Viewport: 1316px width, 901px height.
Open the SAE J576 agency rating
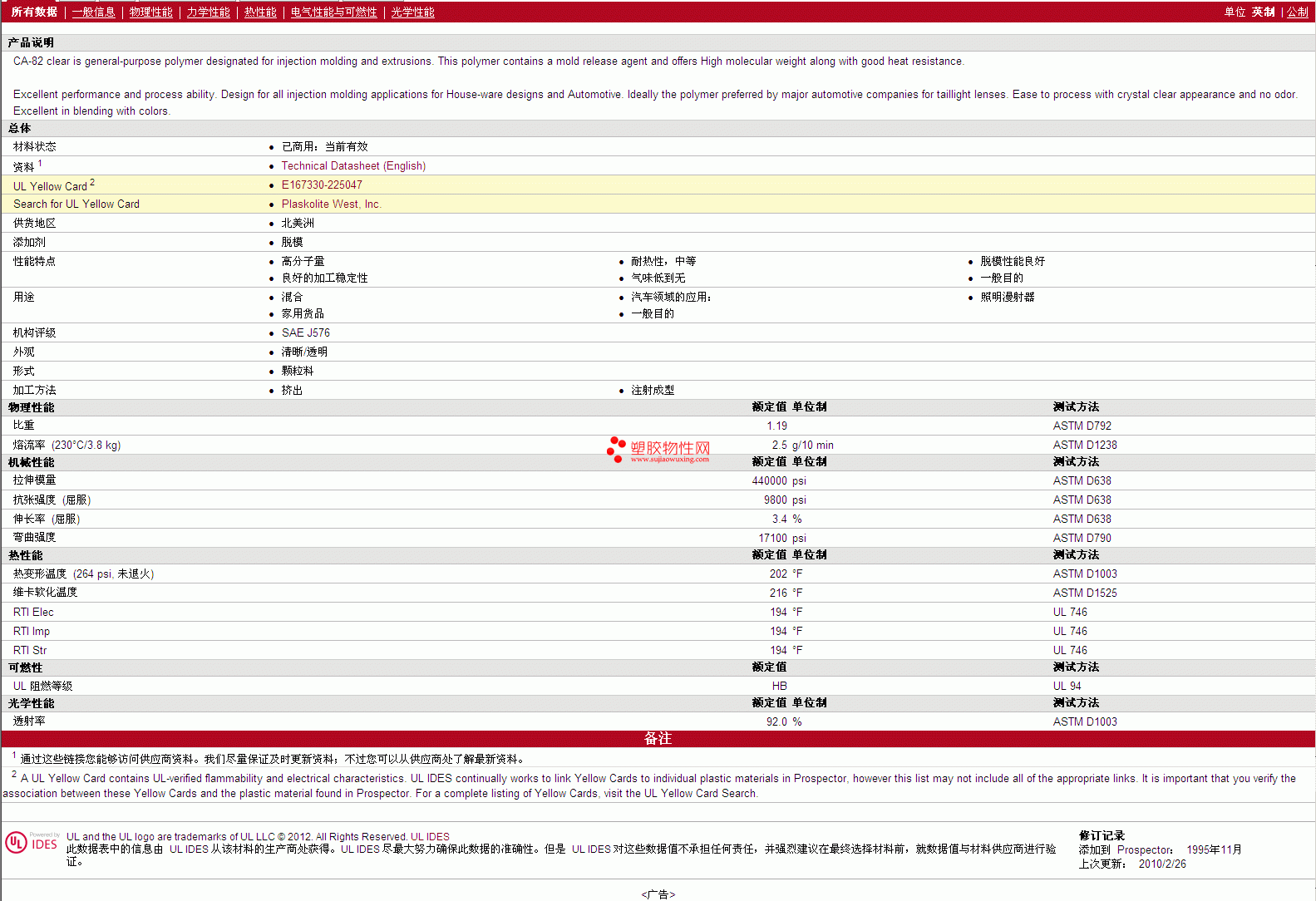click(305, 332)
